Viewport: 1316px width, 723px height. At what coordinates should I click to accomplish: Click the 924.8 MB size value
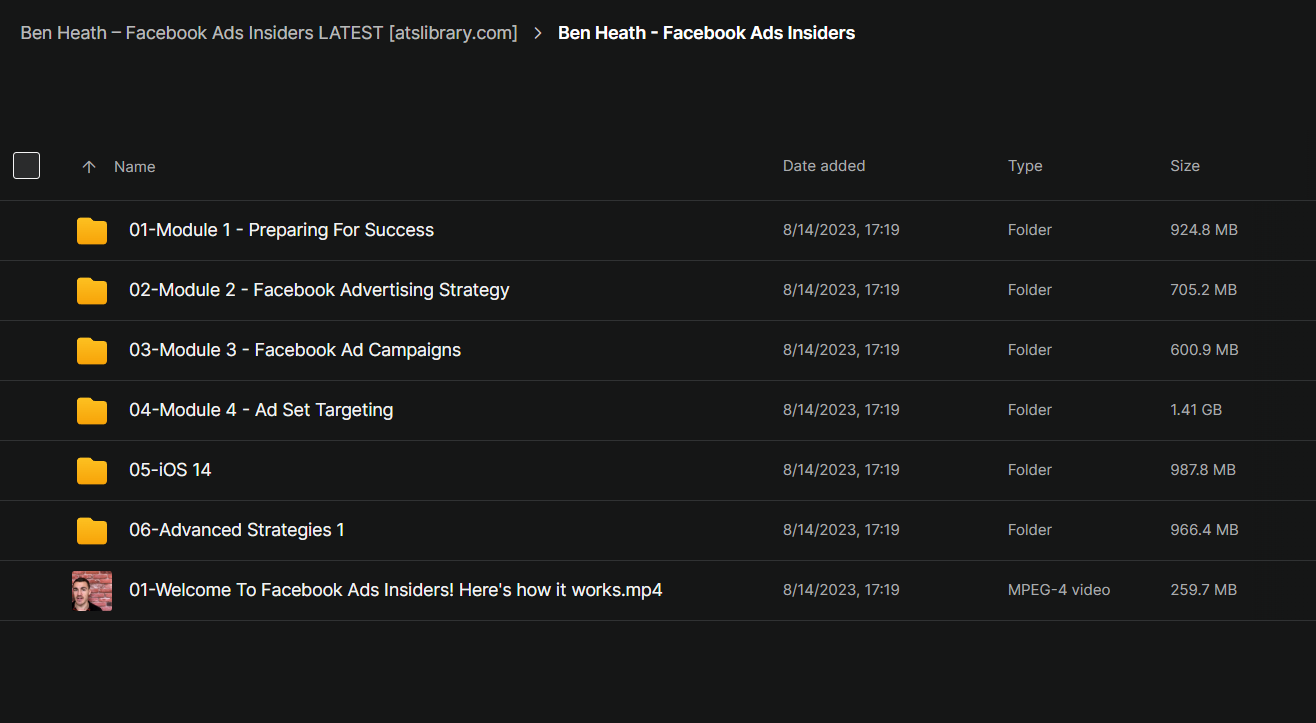coord(1204,230)
